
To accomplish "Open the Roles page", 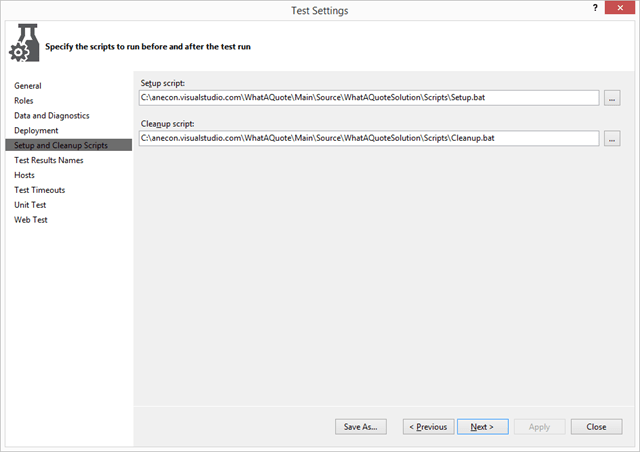I will point(24,101).
